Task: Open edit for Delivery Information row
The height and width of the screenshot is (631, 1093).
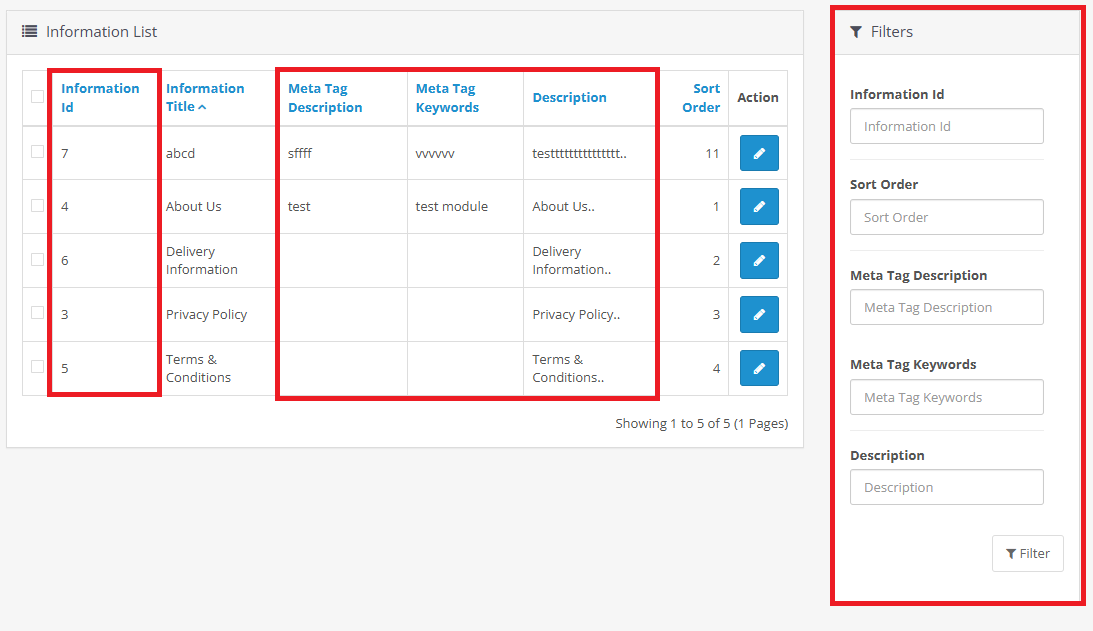Action: 759,261
